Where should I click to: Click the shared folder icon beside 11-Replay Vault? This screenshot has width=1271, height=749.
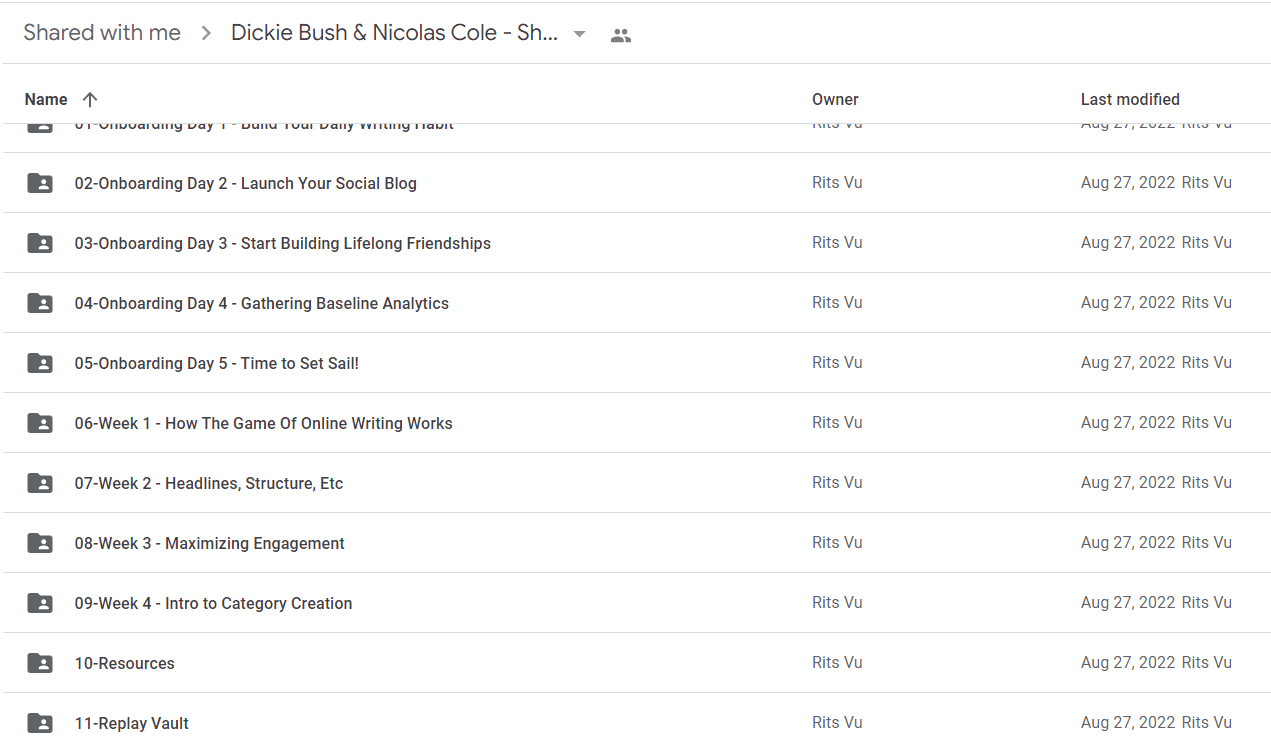40,723
